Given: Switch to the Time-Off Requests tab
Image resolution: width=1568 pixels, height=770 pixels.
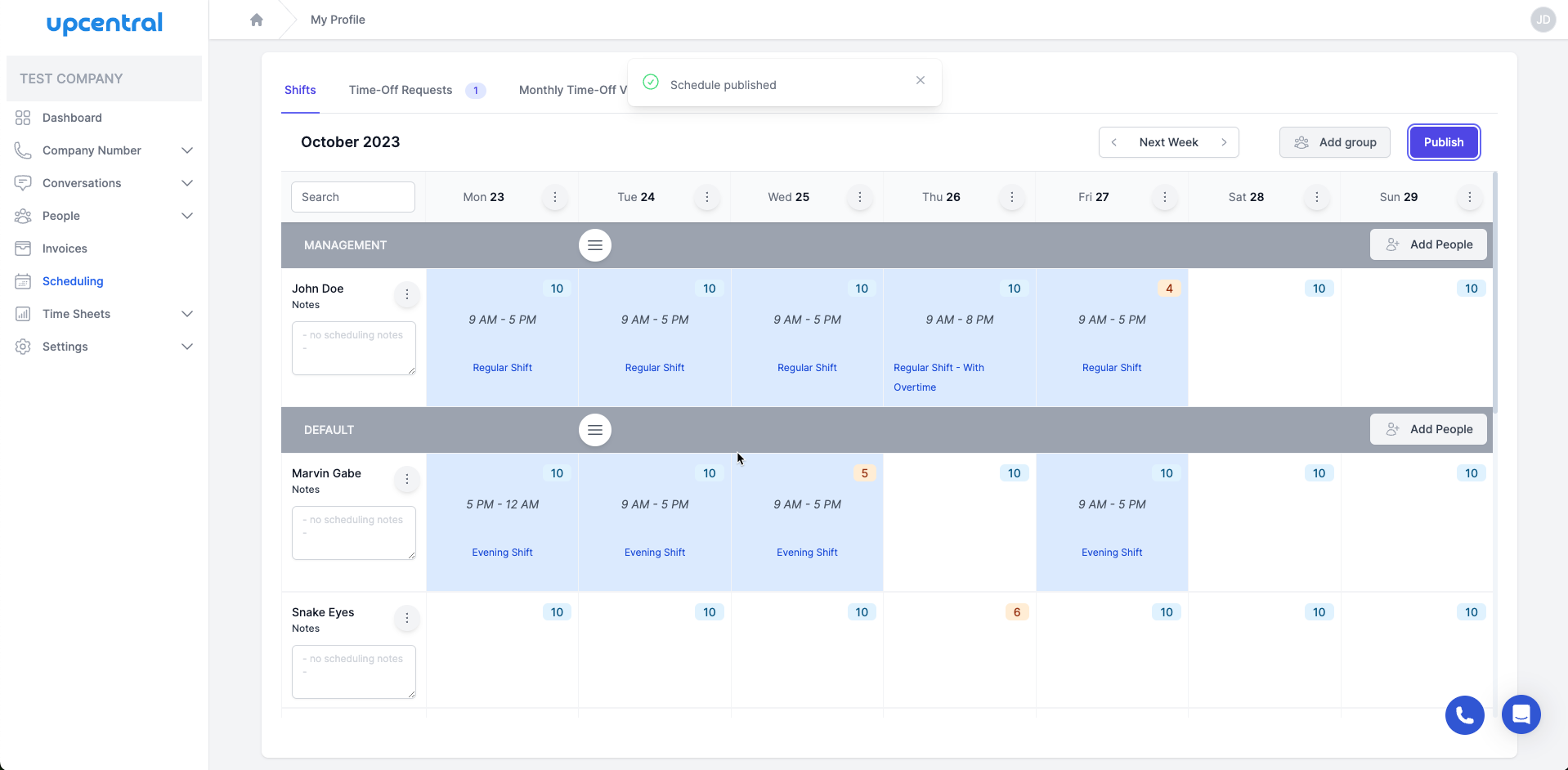Looking at the screenshot, I should (x=401, y=90).
